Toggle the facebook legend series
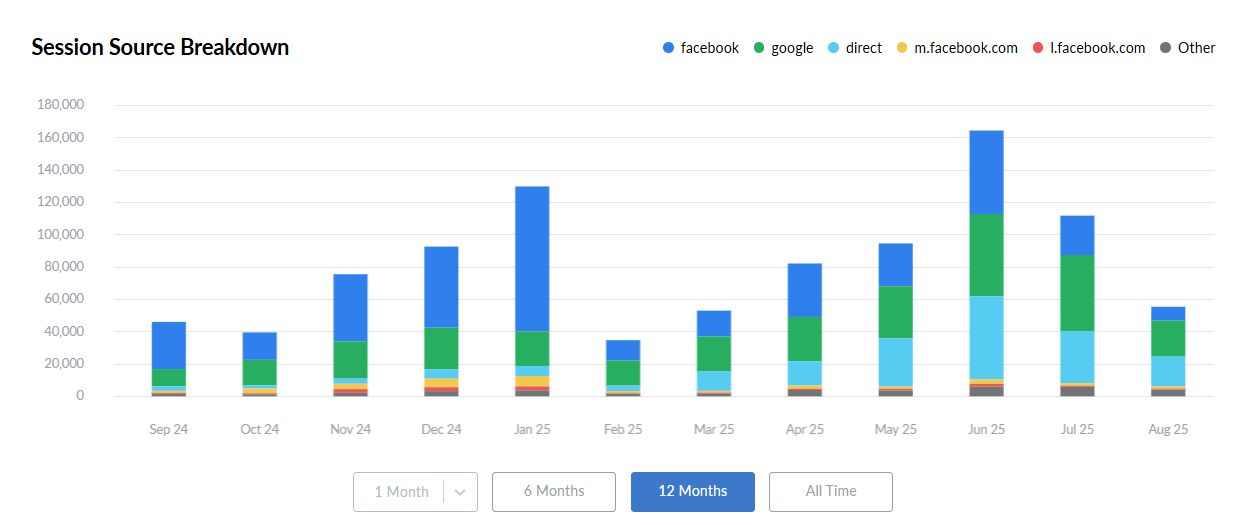1243x525 pixels. (700, 48)
